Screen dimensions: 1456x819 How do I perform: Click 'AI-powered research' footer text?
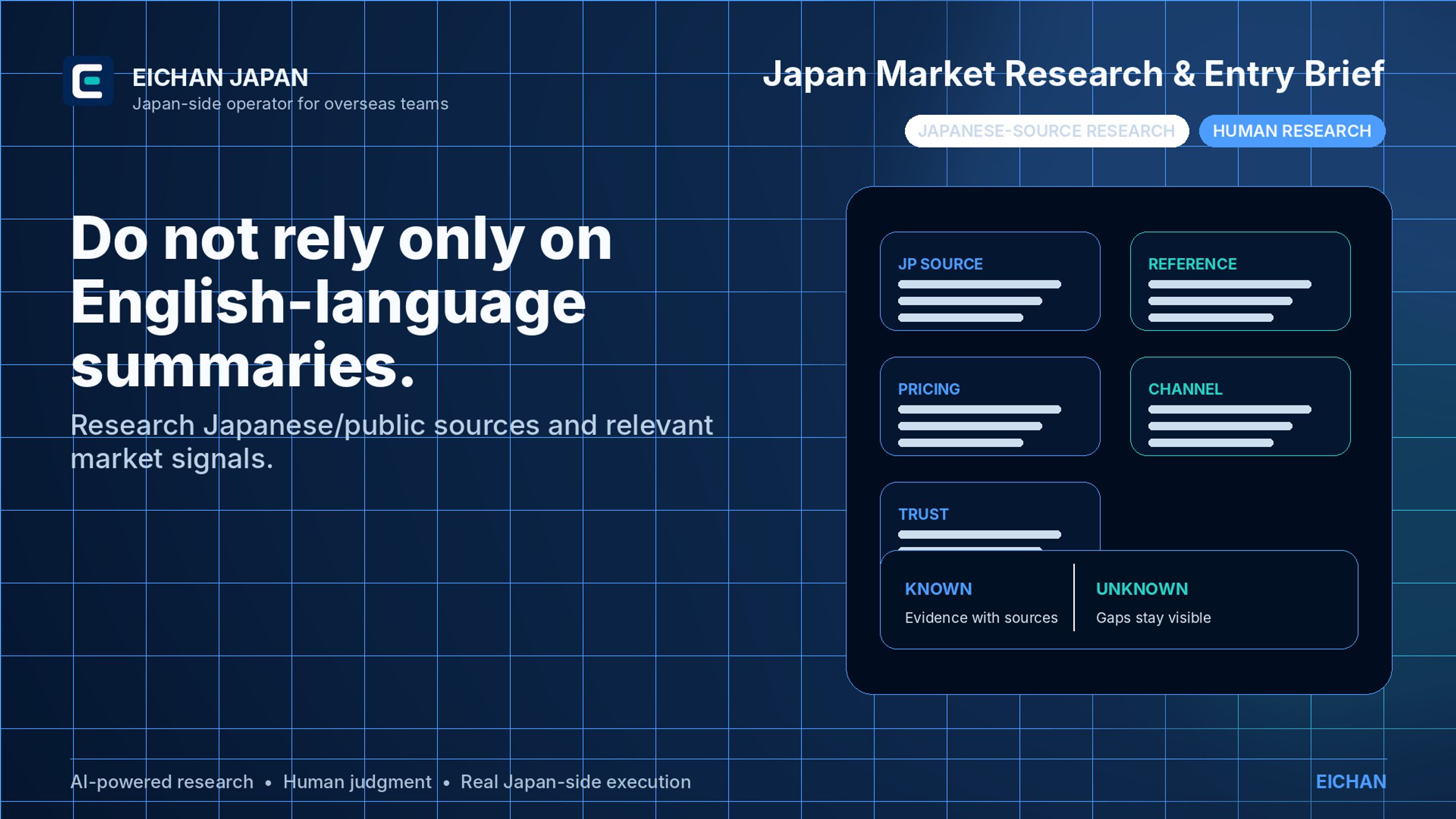[x=162, y=783]
